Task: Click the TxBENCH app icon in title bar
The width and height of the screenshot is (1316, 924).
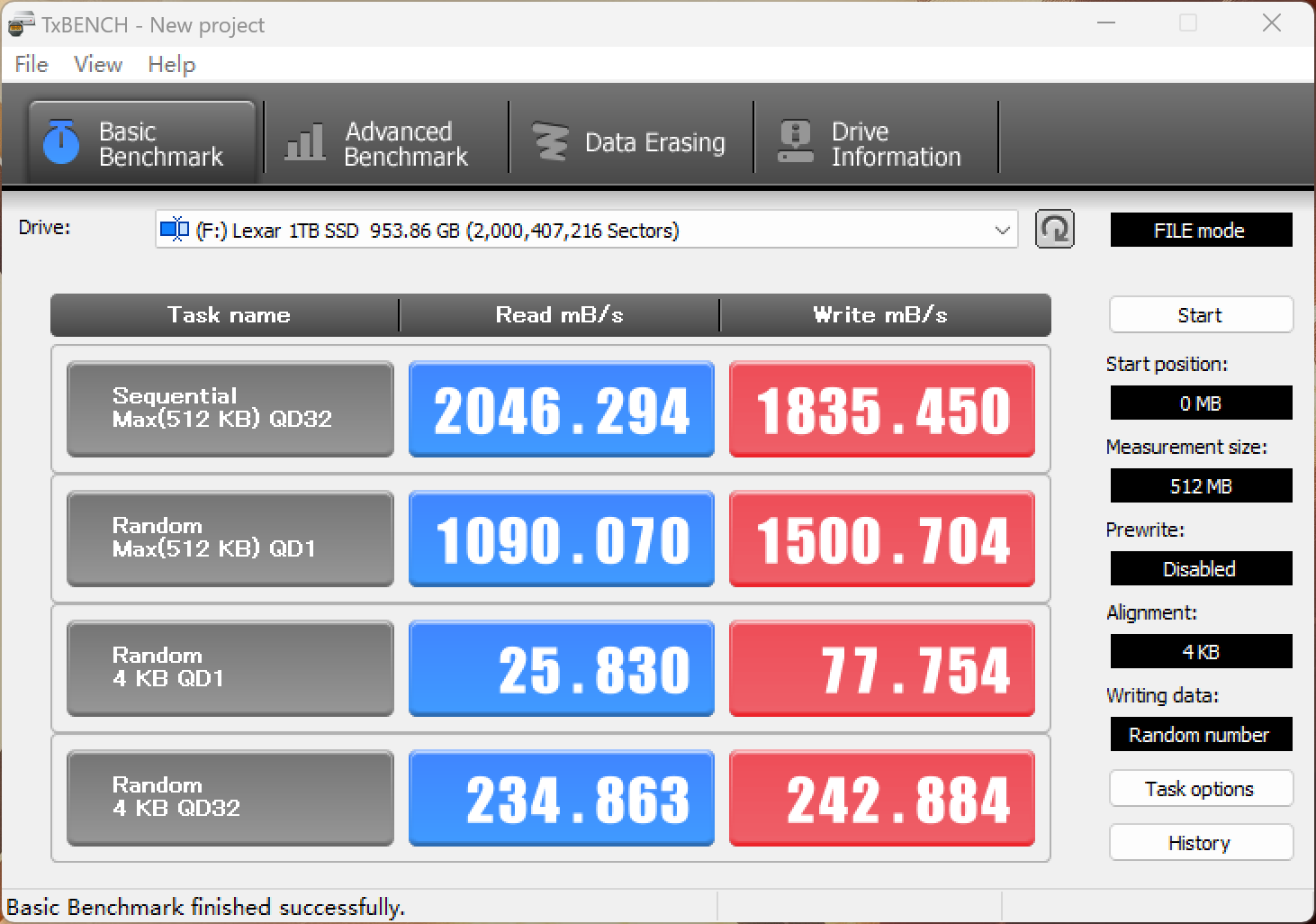Action: [x=20, y=24]
